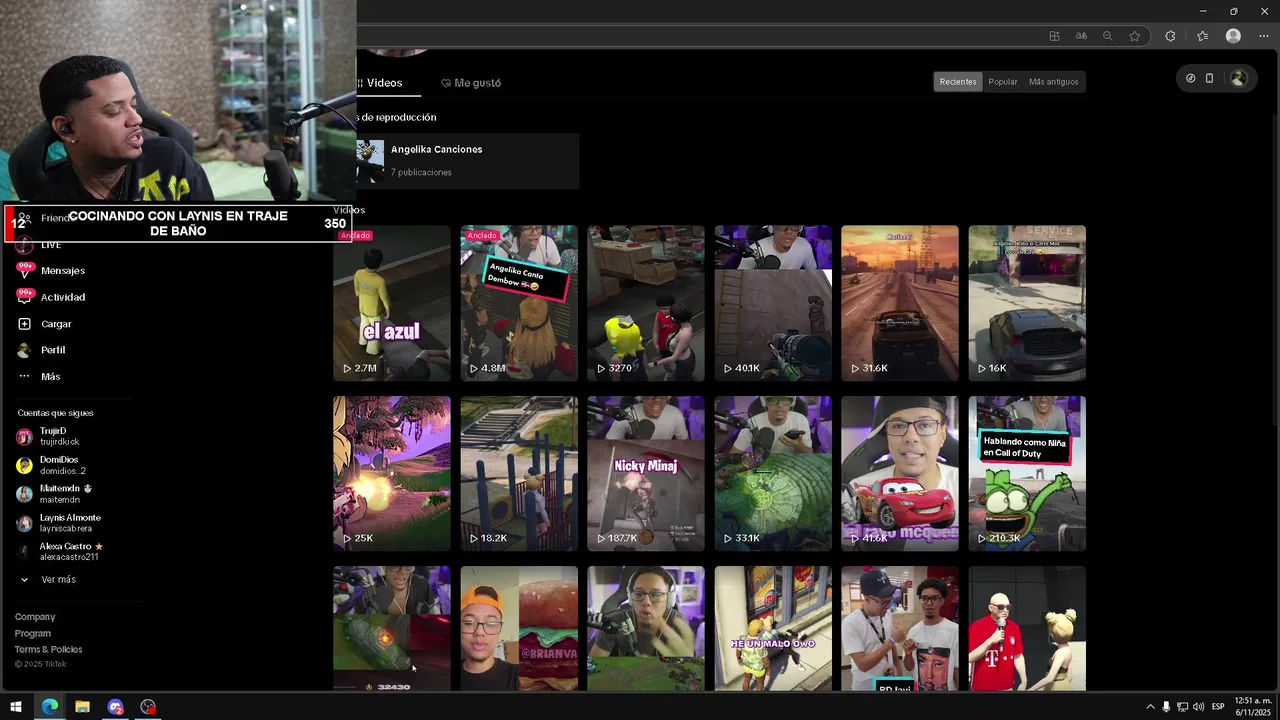Viewport: 1280px width, 720px height.
Task: Open the @BRIANVA burger video
Action: coord(519,628)
